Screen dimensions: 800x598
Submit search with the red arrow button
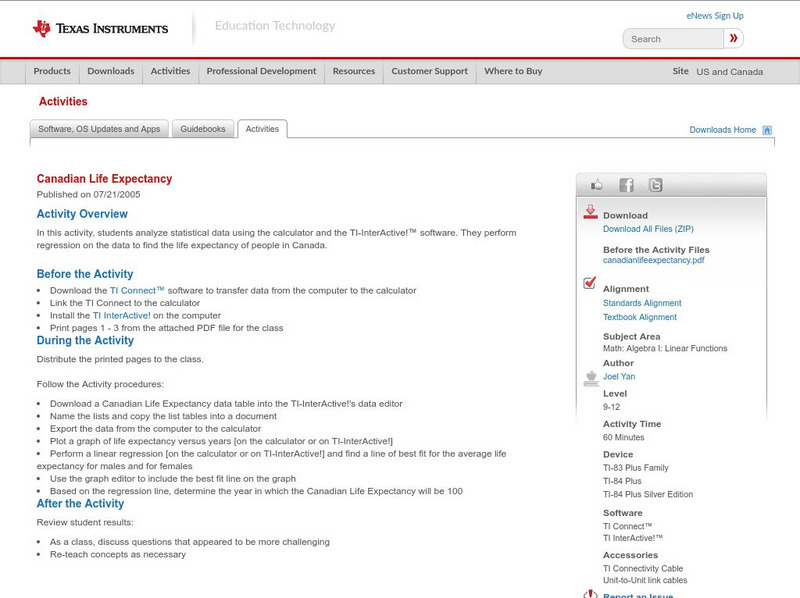(x=733, y=38)
